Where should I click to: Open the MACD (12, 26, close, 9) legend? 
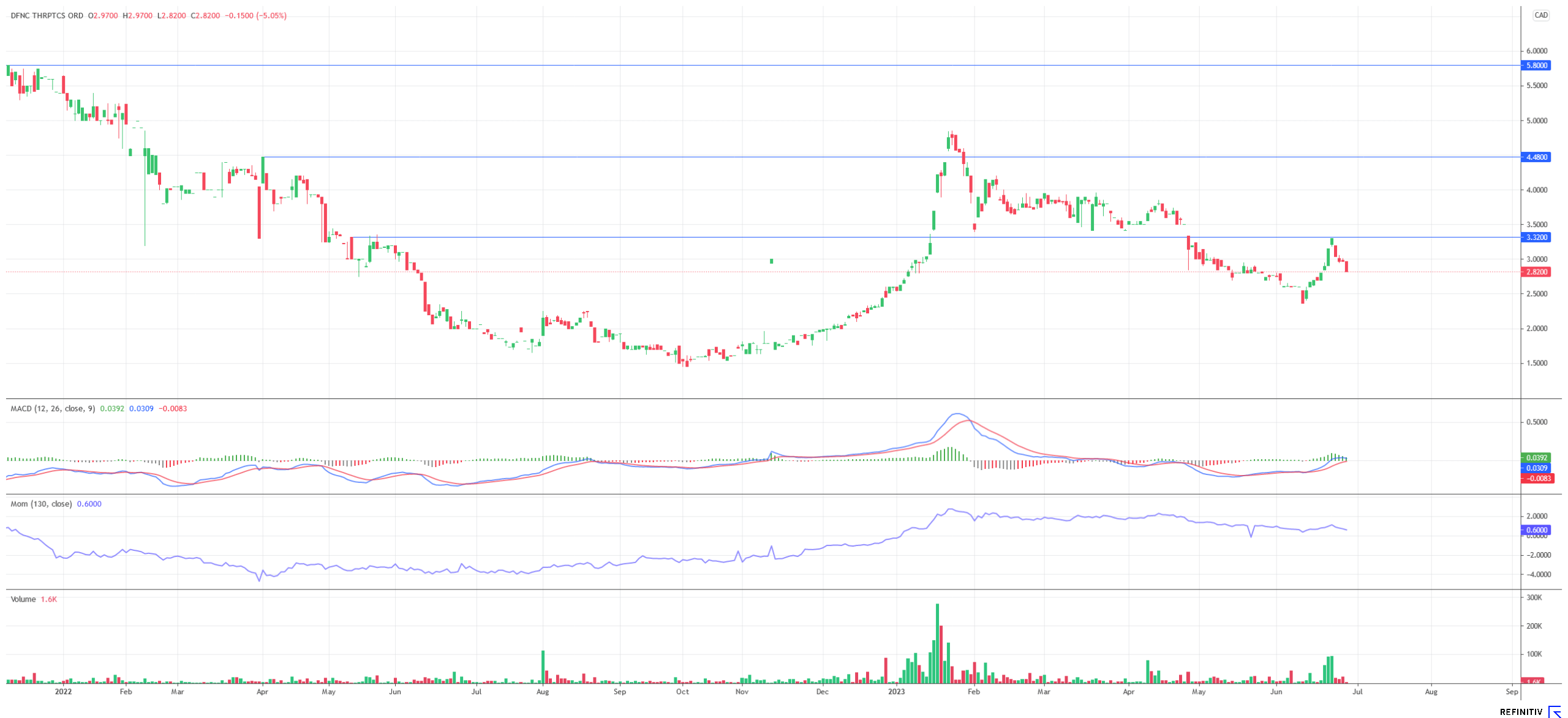[53, 409]
